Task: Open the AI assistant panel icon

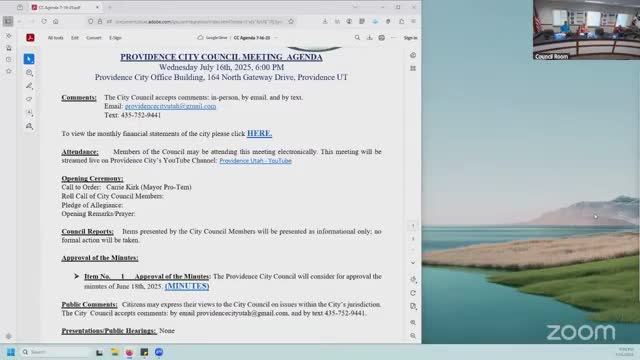Action: coord(413,55)
